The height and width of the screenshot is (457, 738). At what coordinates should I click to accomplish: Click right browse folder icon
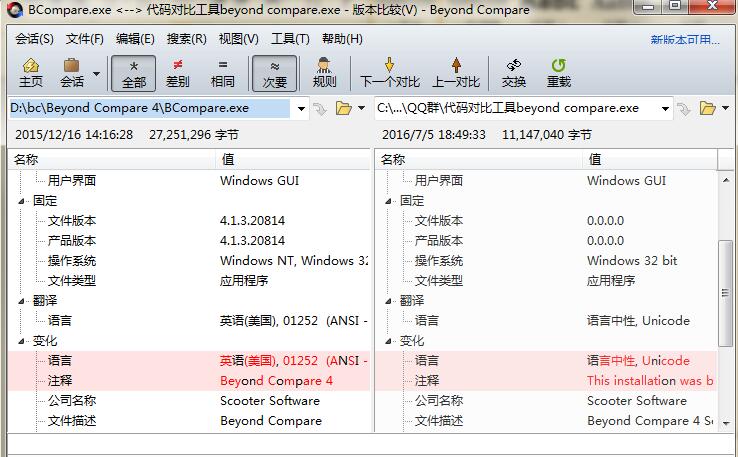(x=707, y=109)
